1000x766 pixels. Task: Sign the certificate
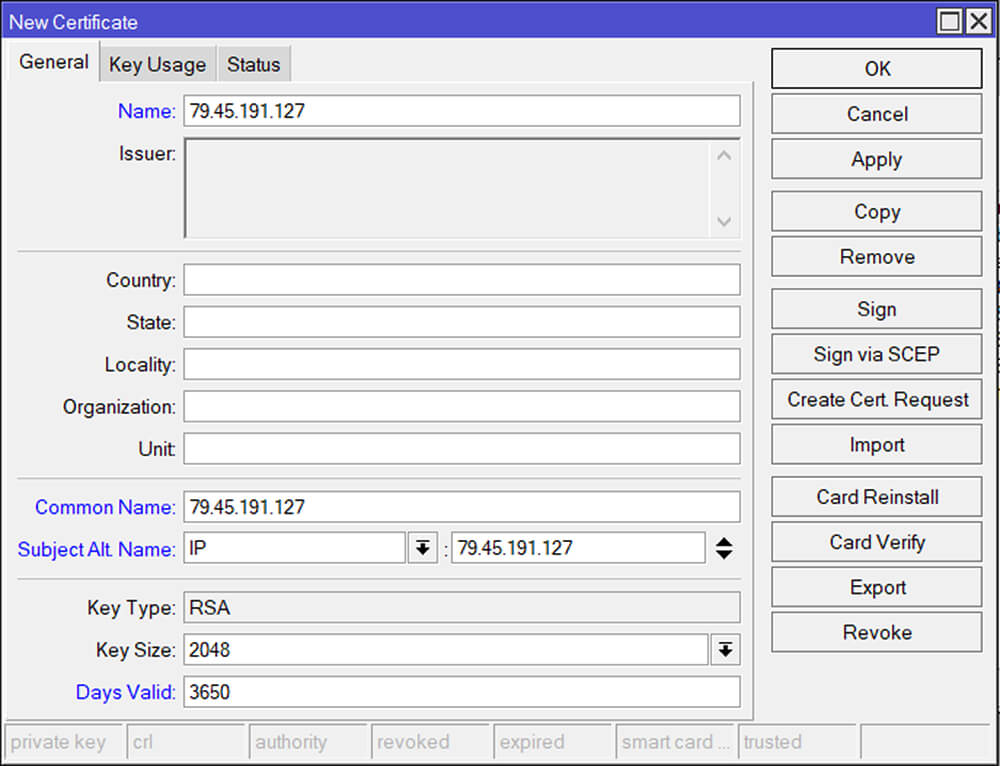pyautogui.click(x=876, y=309)
